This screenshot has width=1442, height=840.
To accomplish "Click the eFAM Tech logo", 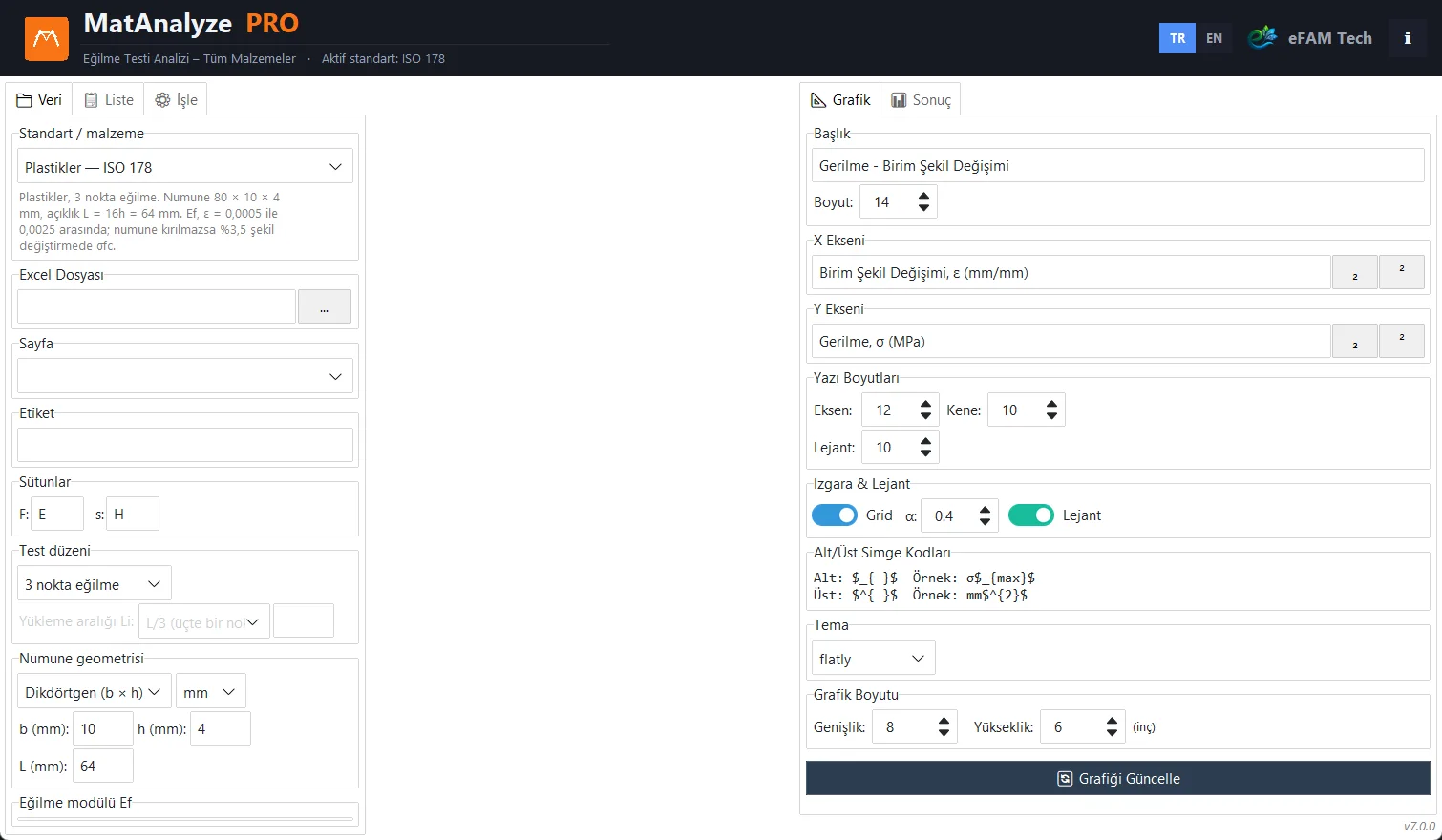I will pos(1310,38).
